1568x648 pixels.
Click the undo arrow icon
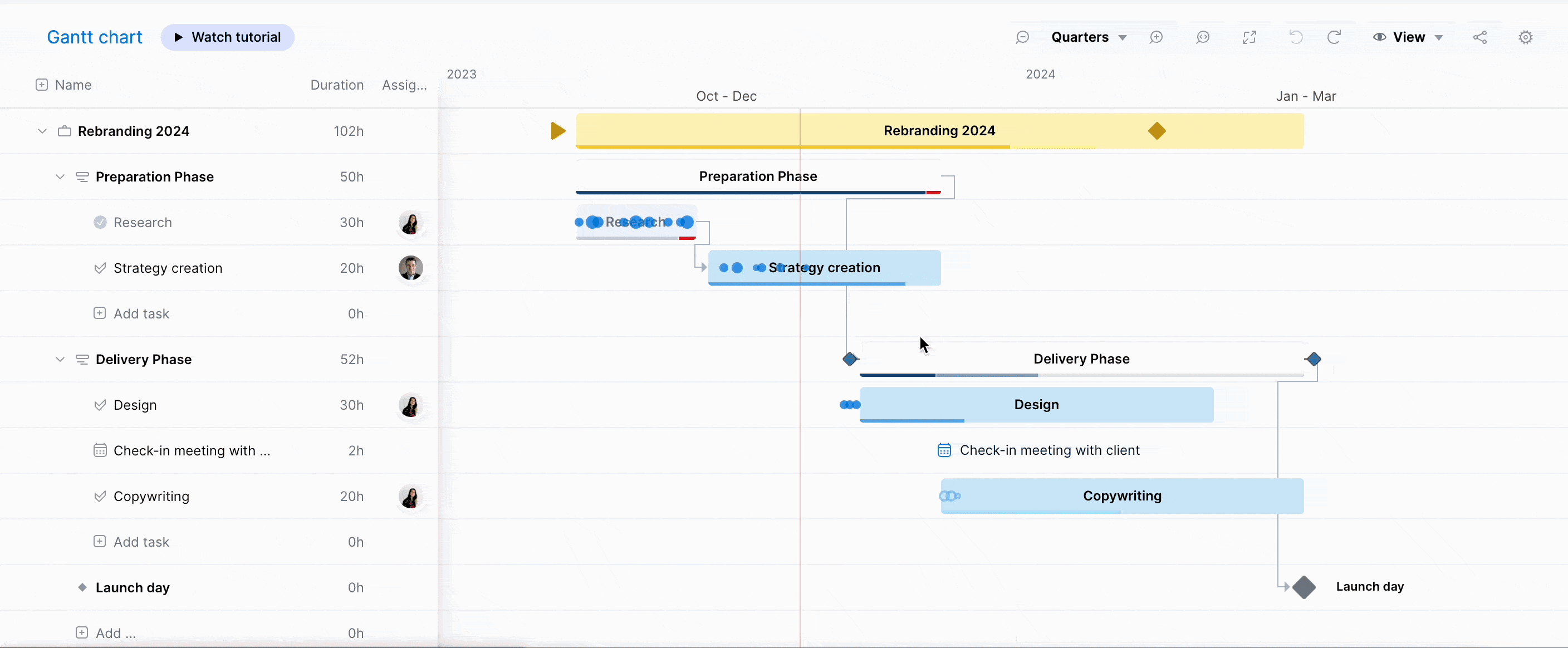click(1296, 37)
